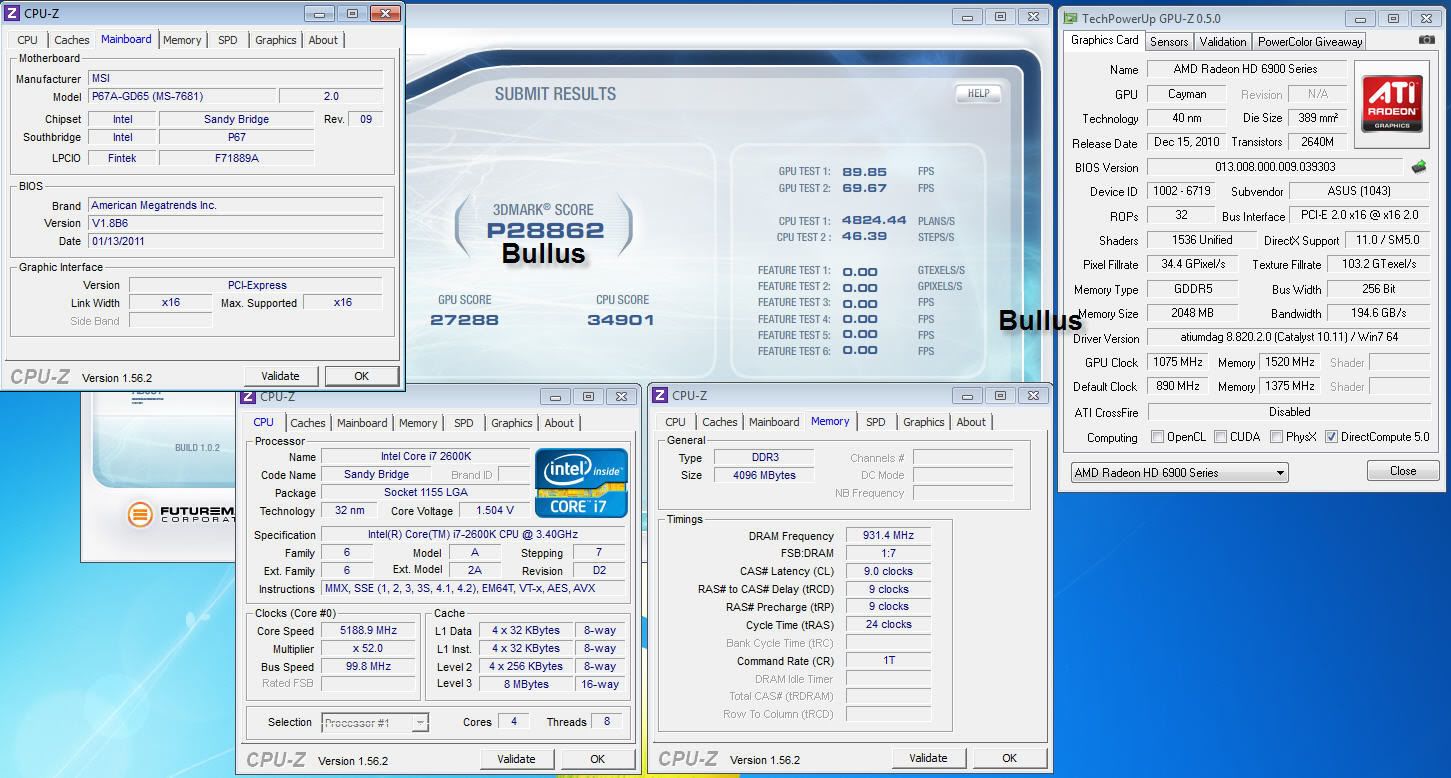Uncheck DirectCompute 5.0 checkbox
Viewport: 1451px width, 778px height.
[x=1331, y=437]
